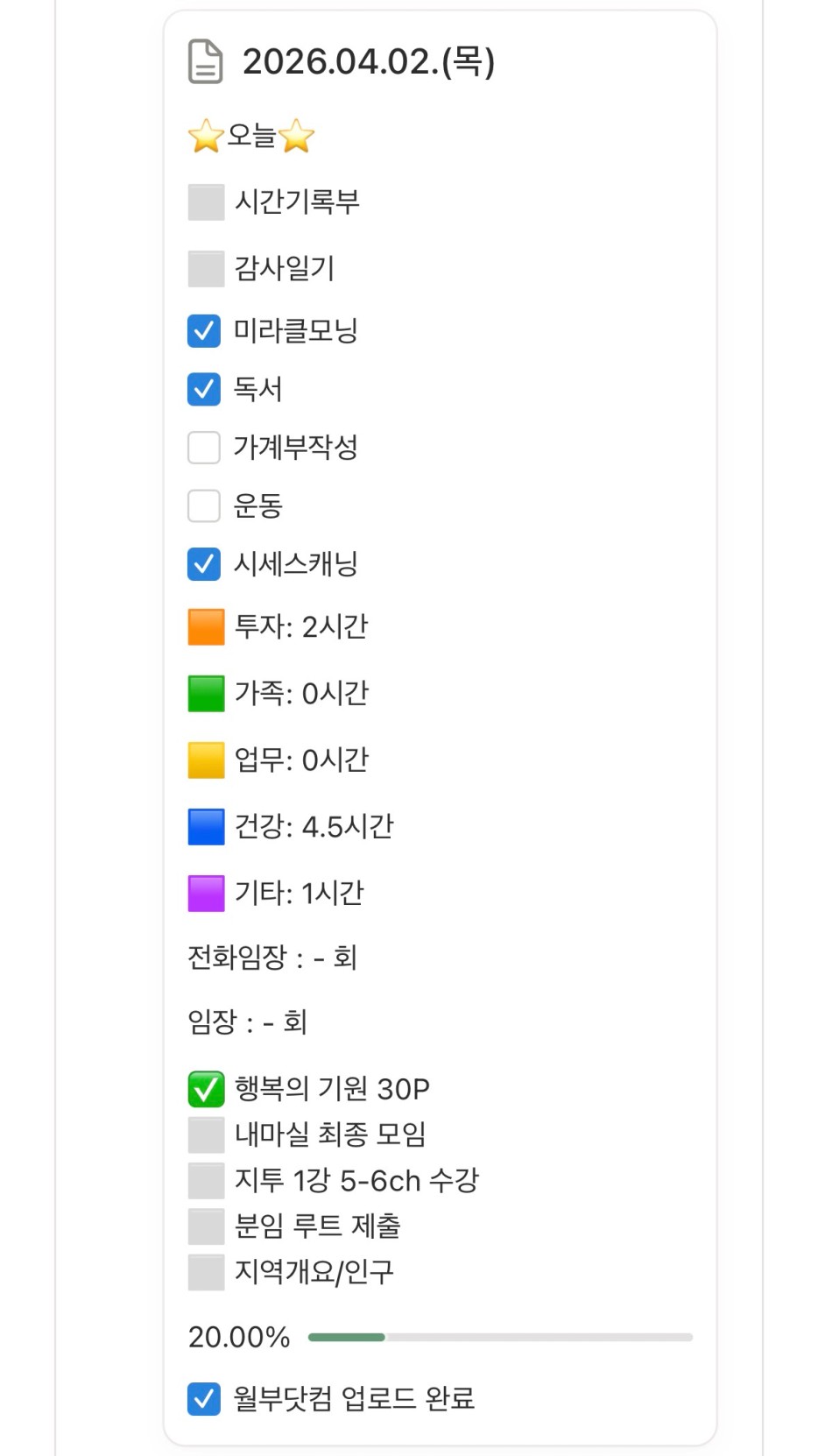Uncheck the 독서 checkbox
The height and width of the screenshot is (1456, 818).
coord(204,389)
